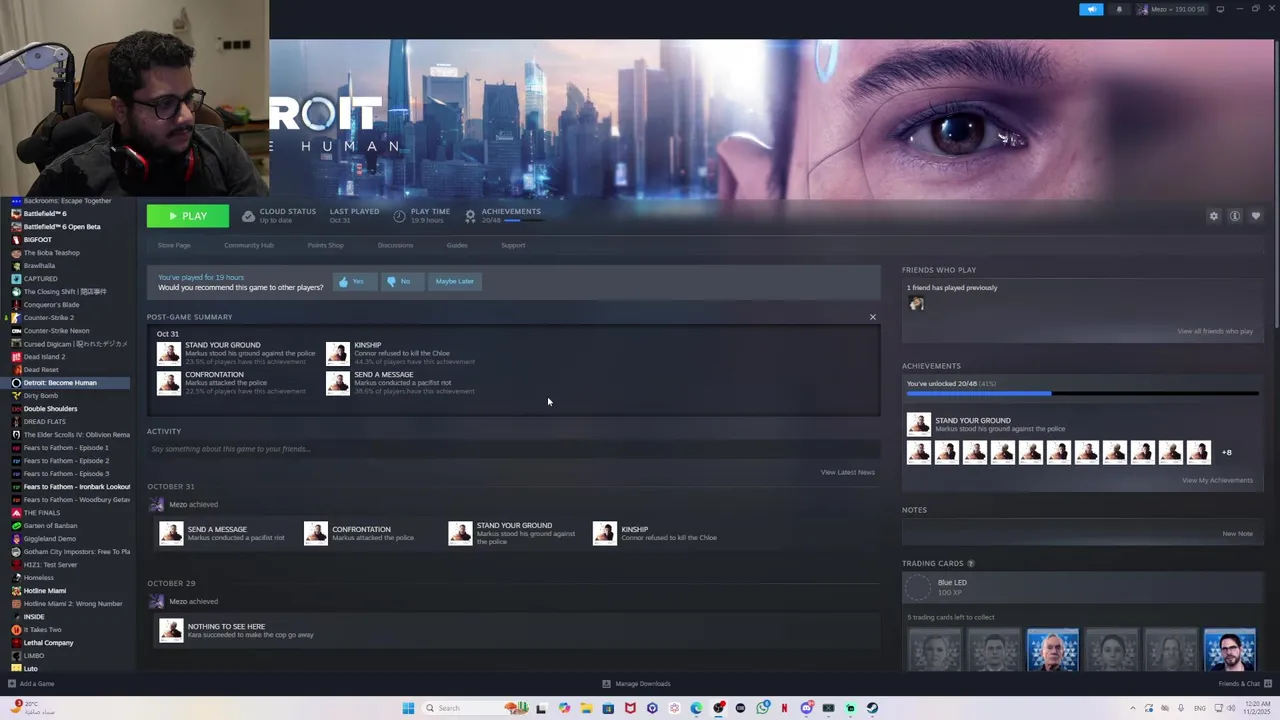Open the Discussions tab
The width and height of the screenshot is (1280, 720).
point(395,245)
